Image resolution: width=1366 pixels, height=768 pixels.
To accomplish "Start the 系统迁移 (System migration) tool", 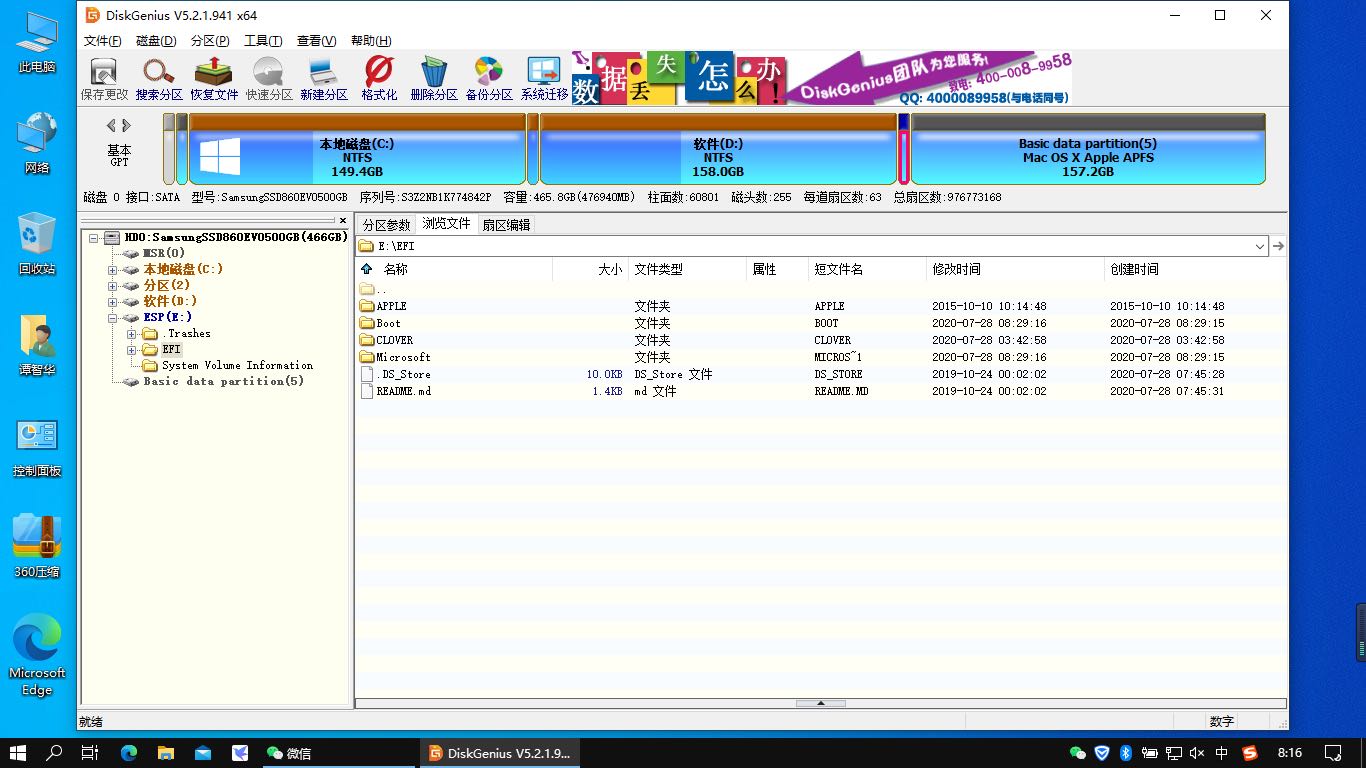I will click(544, 79).
